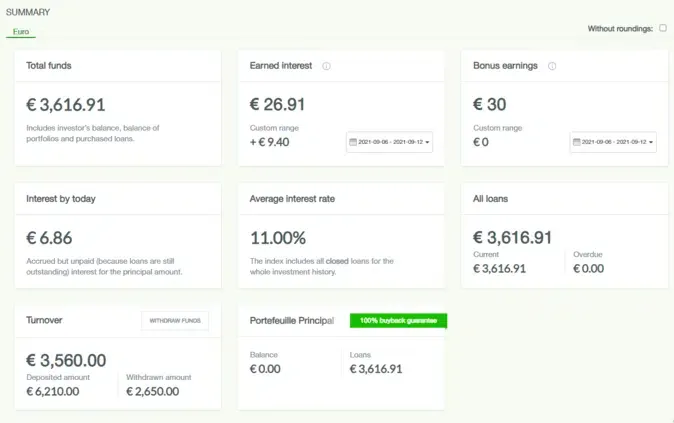The width and height of the screenshot is (674, 423).
Task: Click the All loans card title
Action: pyautogui.click(x=490, y=199)
